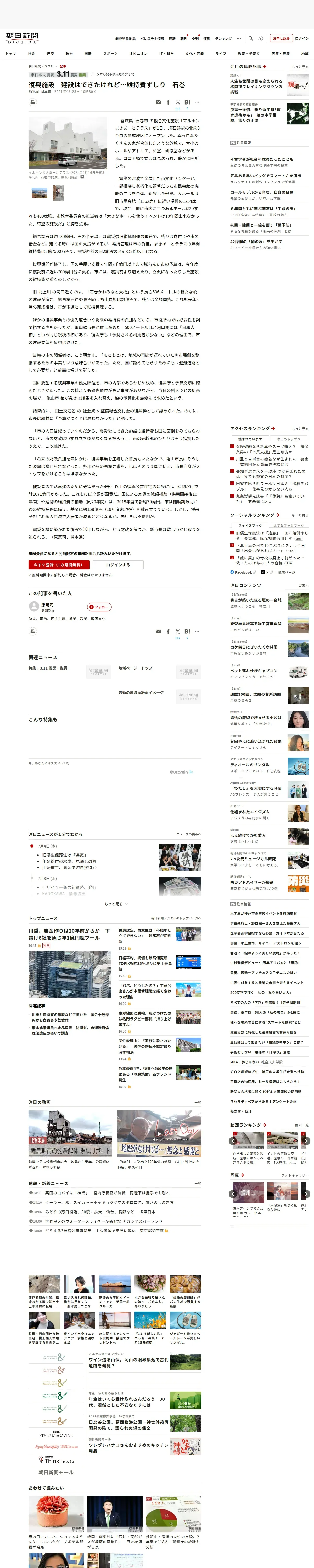Screen dimensions: 314x1568
Task: Open three-dots share menu below author profile
Action: tap(197, 631)
